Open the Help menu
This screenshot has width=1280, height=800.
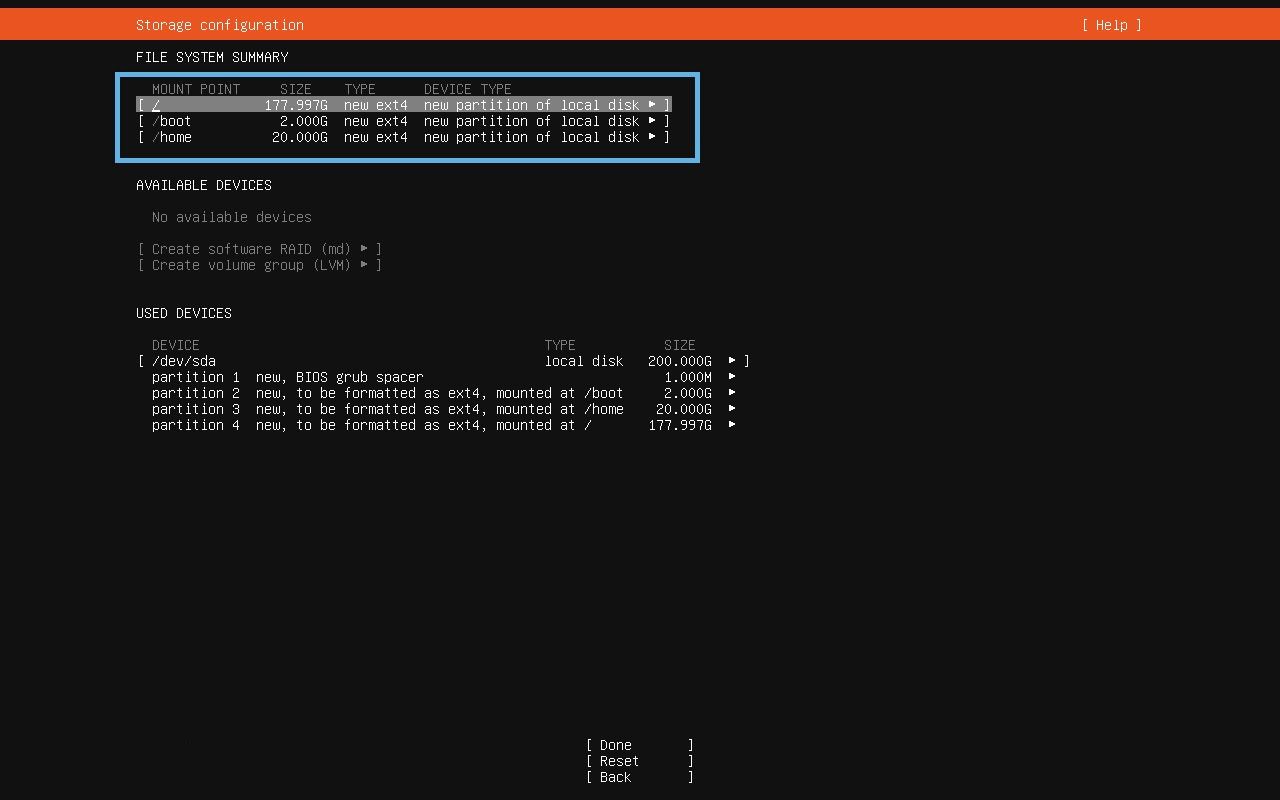(1110, 25)
